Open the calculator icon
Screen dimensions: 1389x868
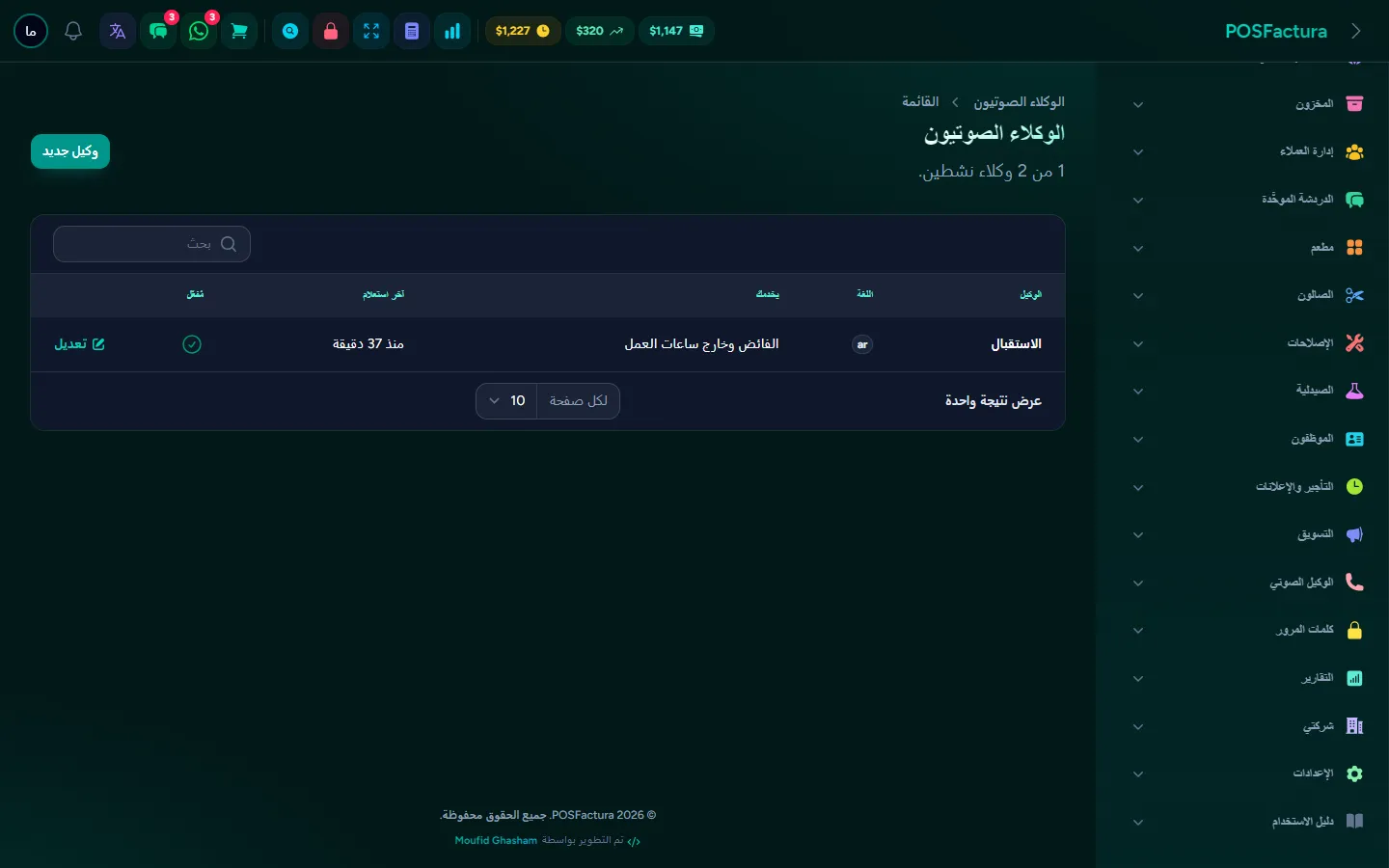[x=412, y=31]
